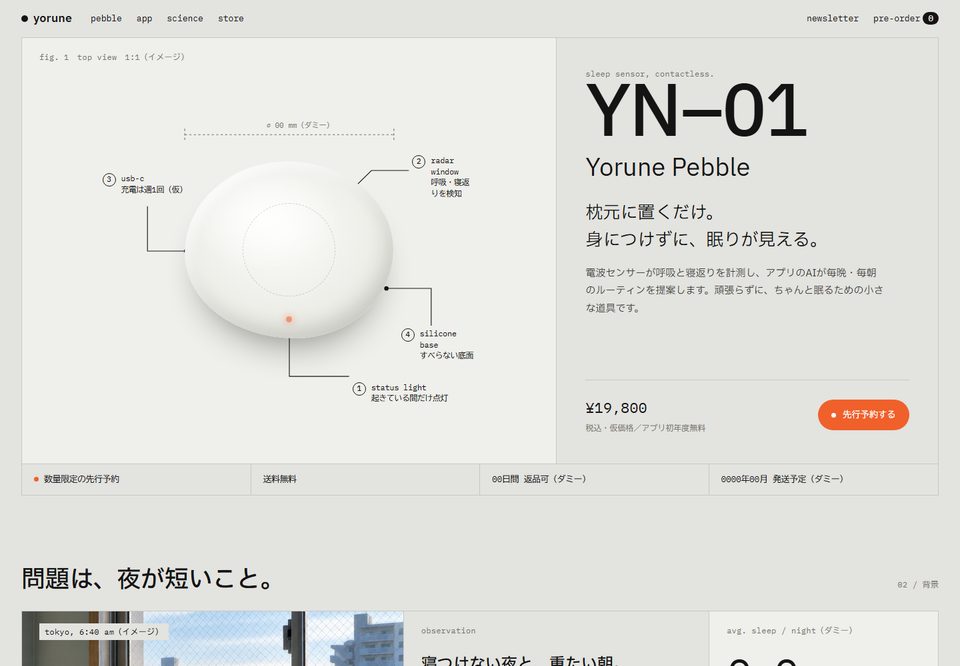The width and height of the screenshot is (960, 666).
Task: Click the '送料無料' info item
Action: point(366,479)
